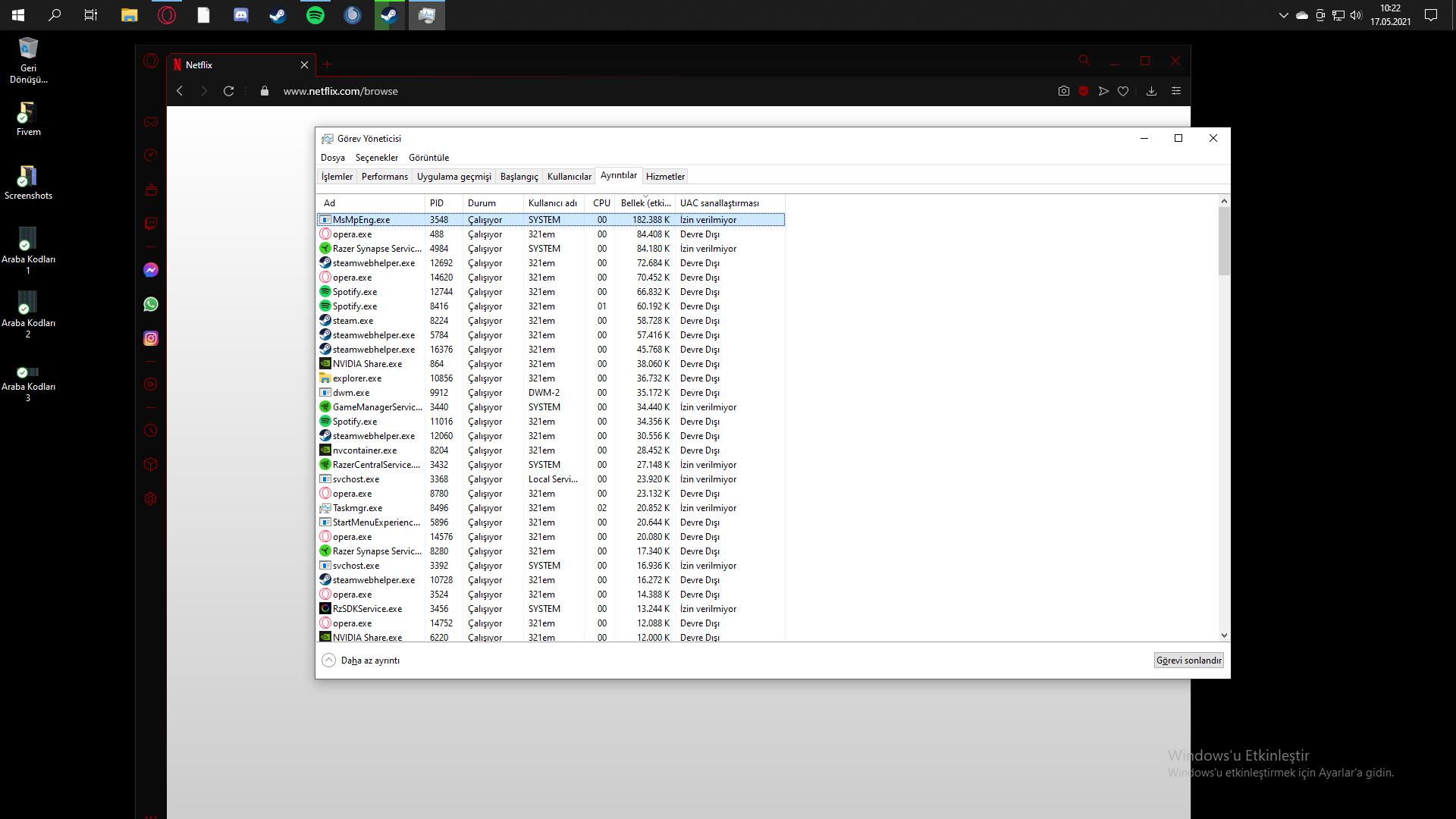This screenshot has width=1456, height=819.
Task: Click the process list scrollbar down arrow
Action: [1224, 635]
